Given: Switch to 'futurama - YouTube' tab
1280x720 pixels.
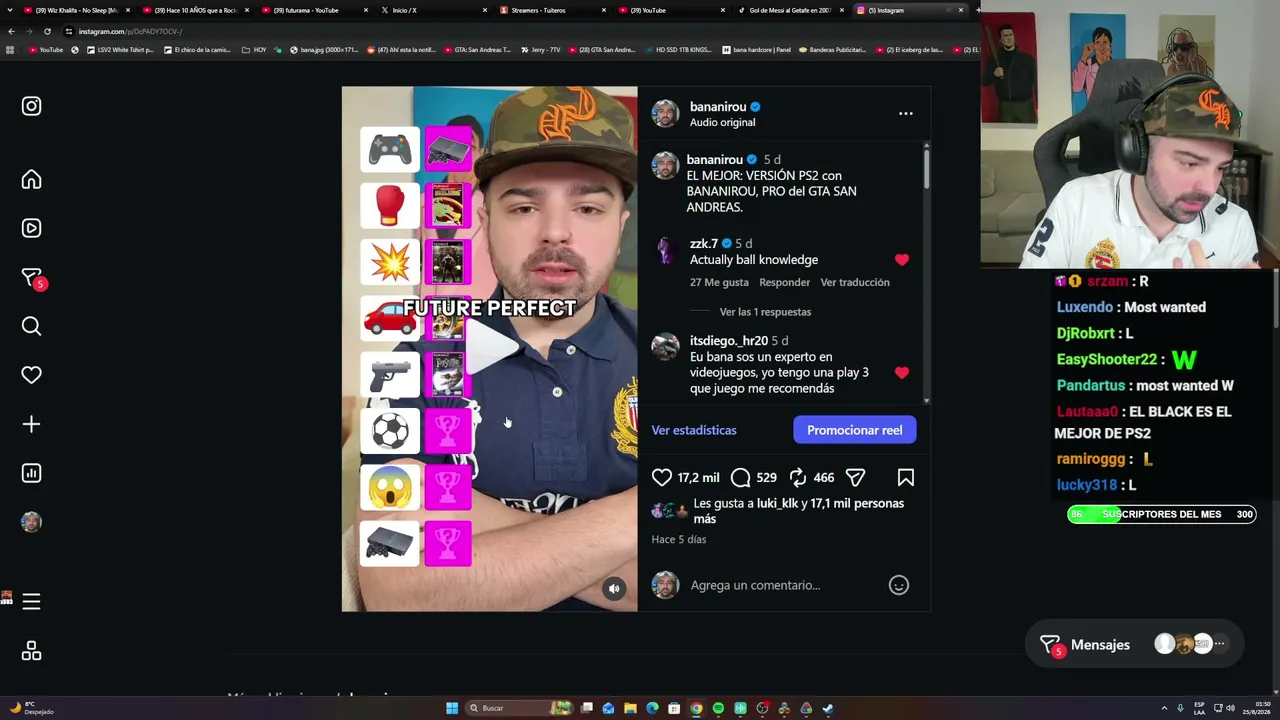Looking at the screenshot, I should click(x=313, y=10).
